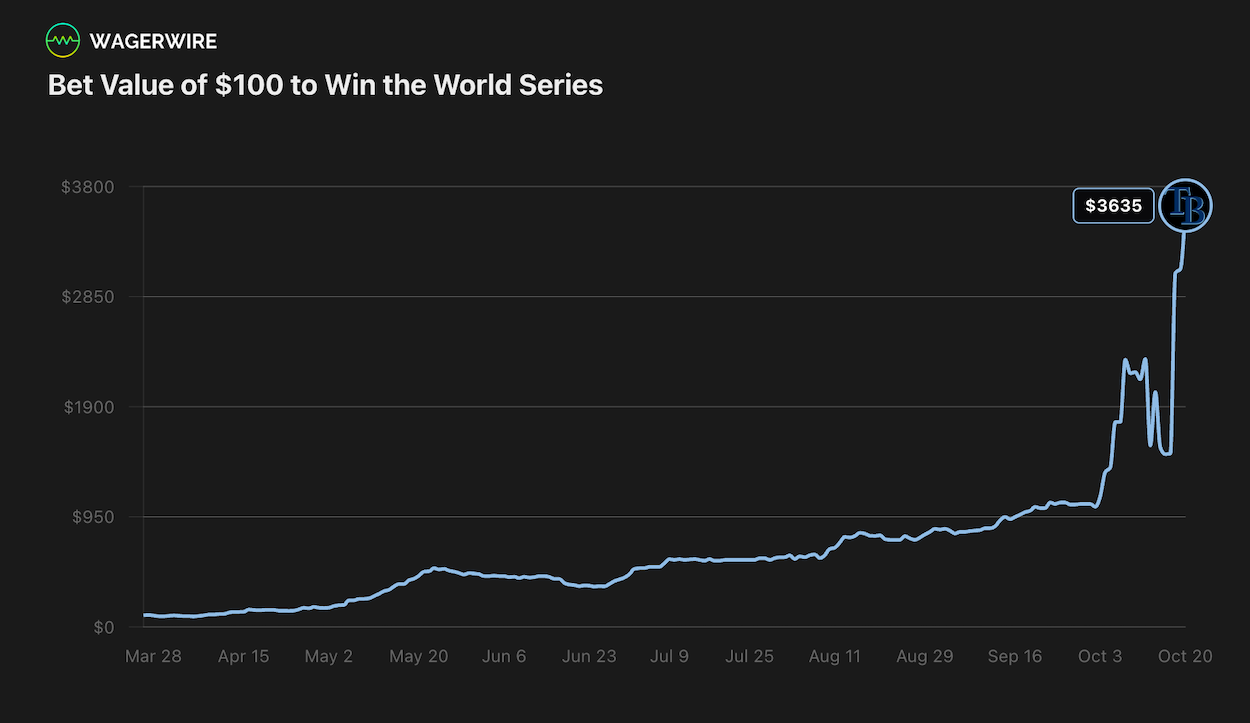This screenshot has width=1250, height=723.
Task: Click the WagerWire green waveform logo icon
Action: (x=63, y=41)
